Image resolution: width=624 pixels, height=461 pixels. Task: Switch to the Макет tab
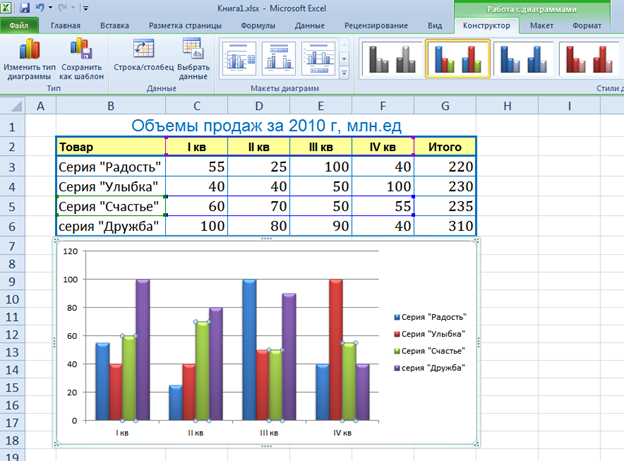(x=543, y=25)
